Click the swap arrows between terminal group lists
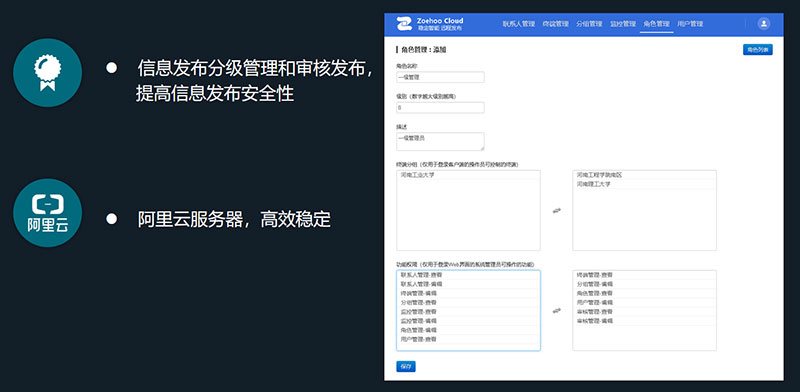Image resolution: width=800 pixels, height=392 pixels. tap(557, 210)
